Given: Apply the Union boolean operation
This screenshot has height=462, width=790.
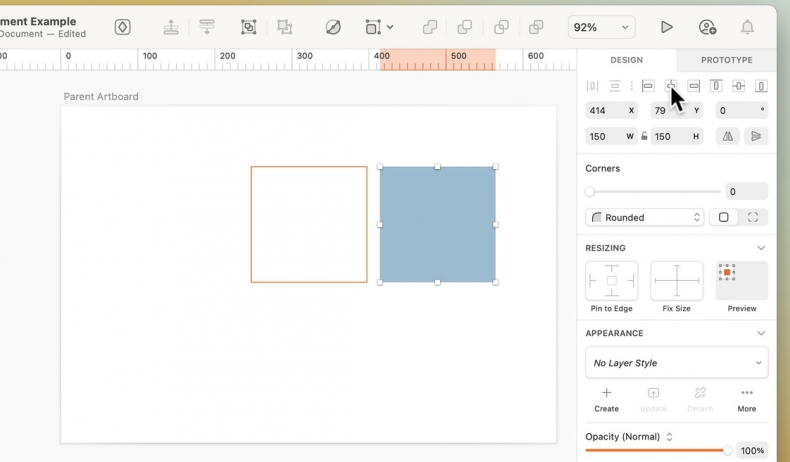Looking at the screenshot, I should tap(430, 27).
